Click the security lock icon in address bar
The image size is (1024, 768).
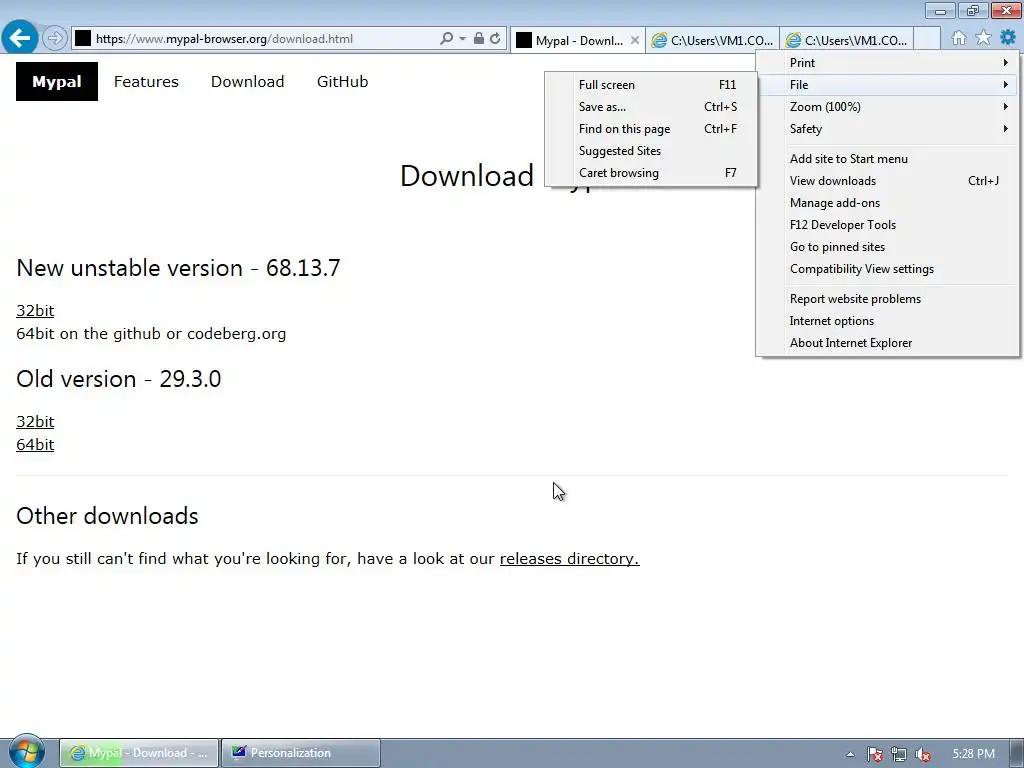coord(479,39)
